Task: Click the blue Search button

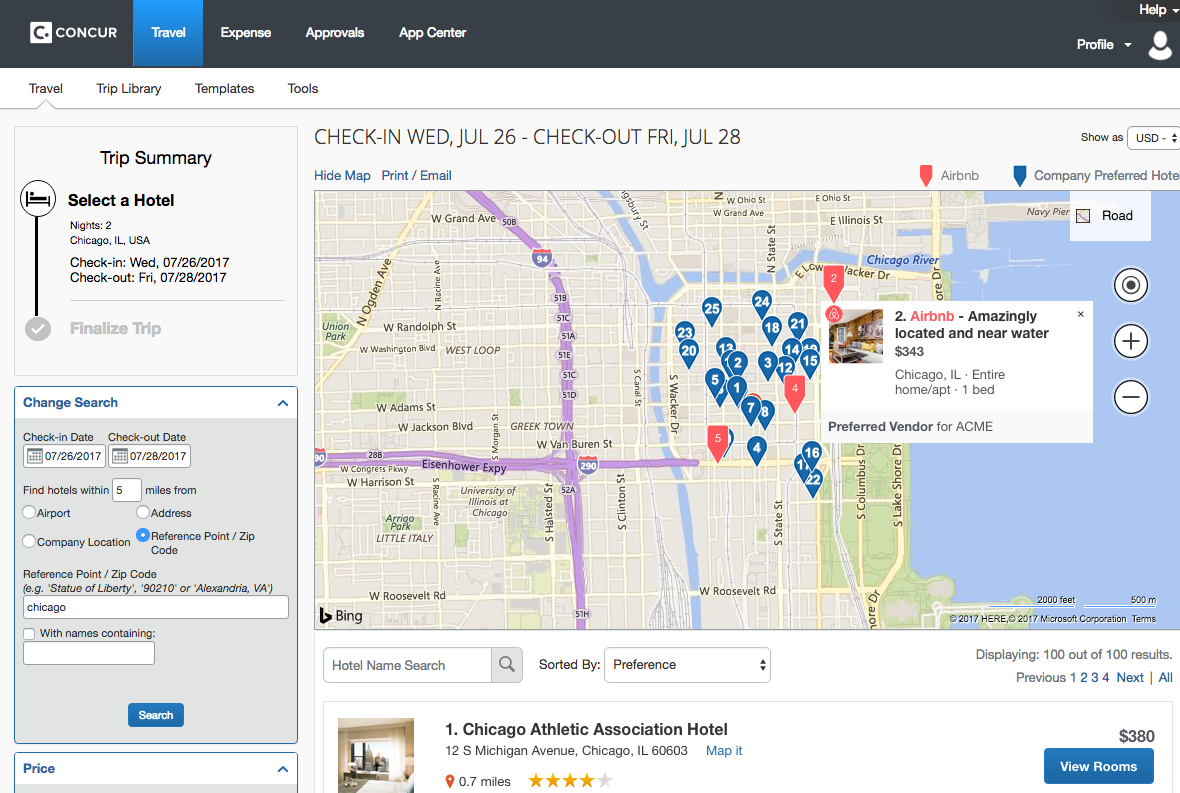Action: pyautogui.click(x=156, y=715)
